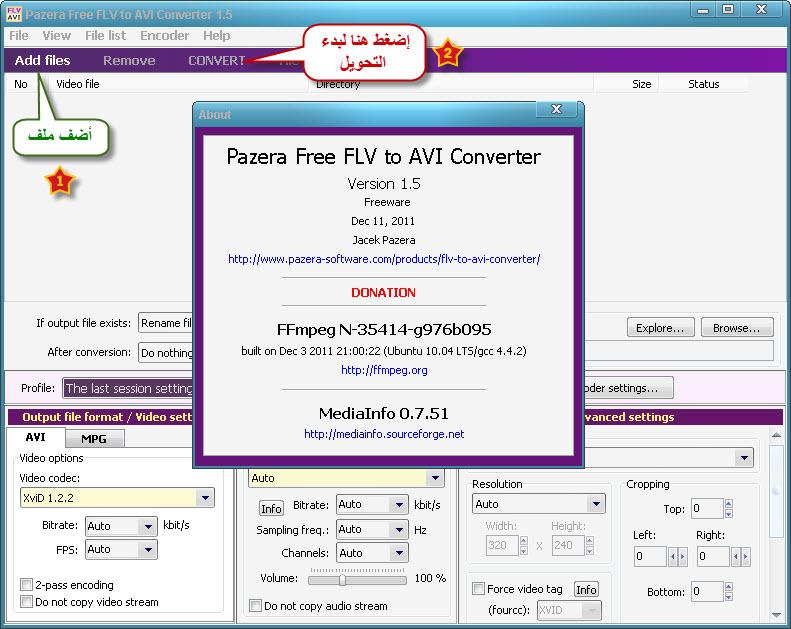Image resolution: width=791 pixels, height=629 pixels.
Task: Check Do not copy video stream
Action: (x=26, y=602)
